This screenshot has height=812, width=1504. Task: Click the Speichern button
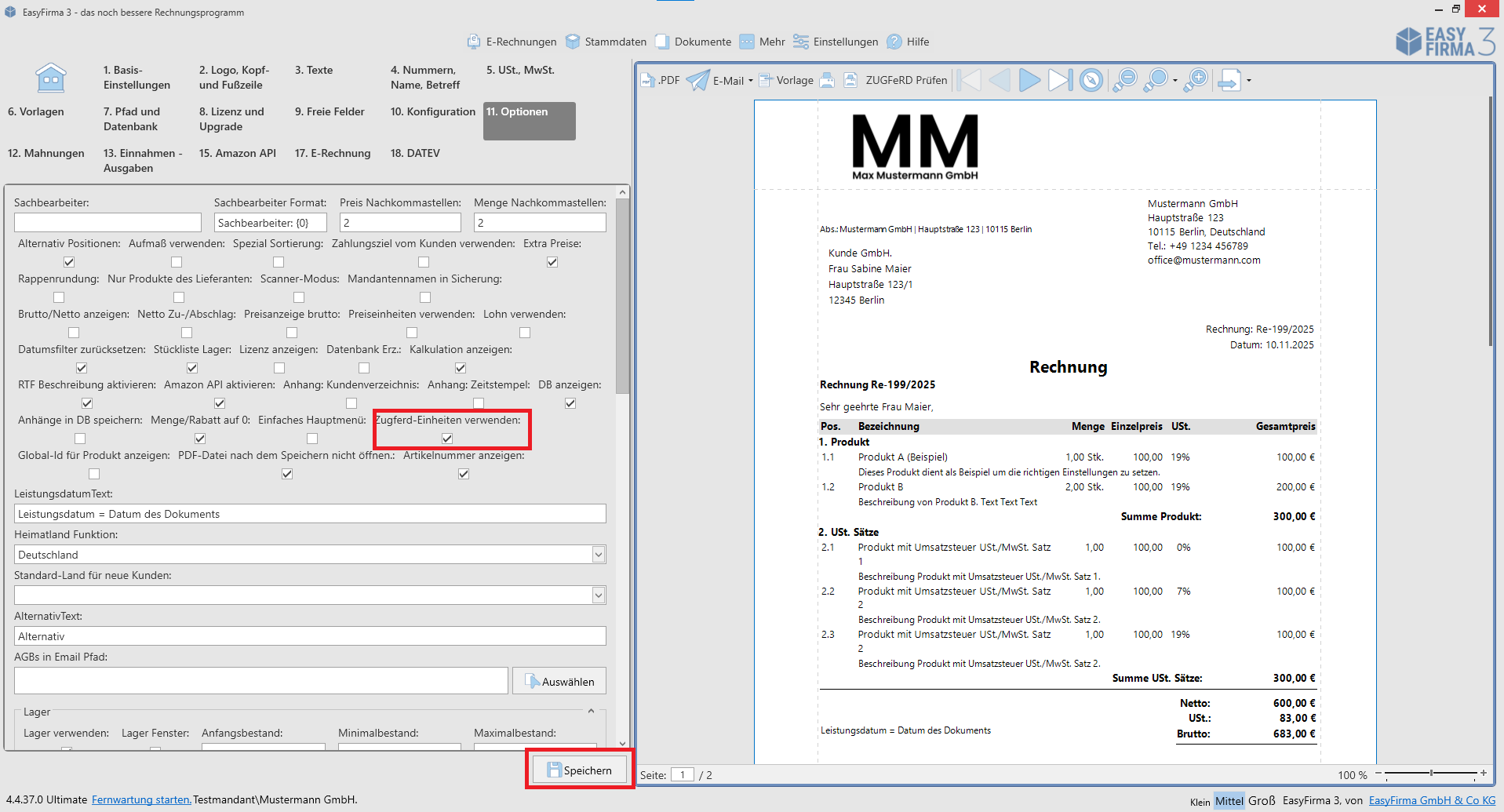click(580, 770)
